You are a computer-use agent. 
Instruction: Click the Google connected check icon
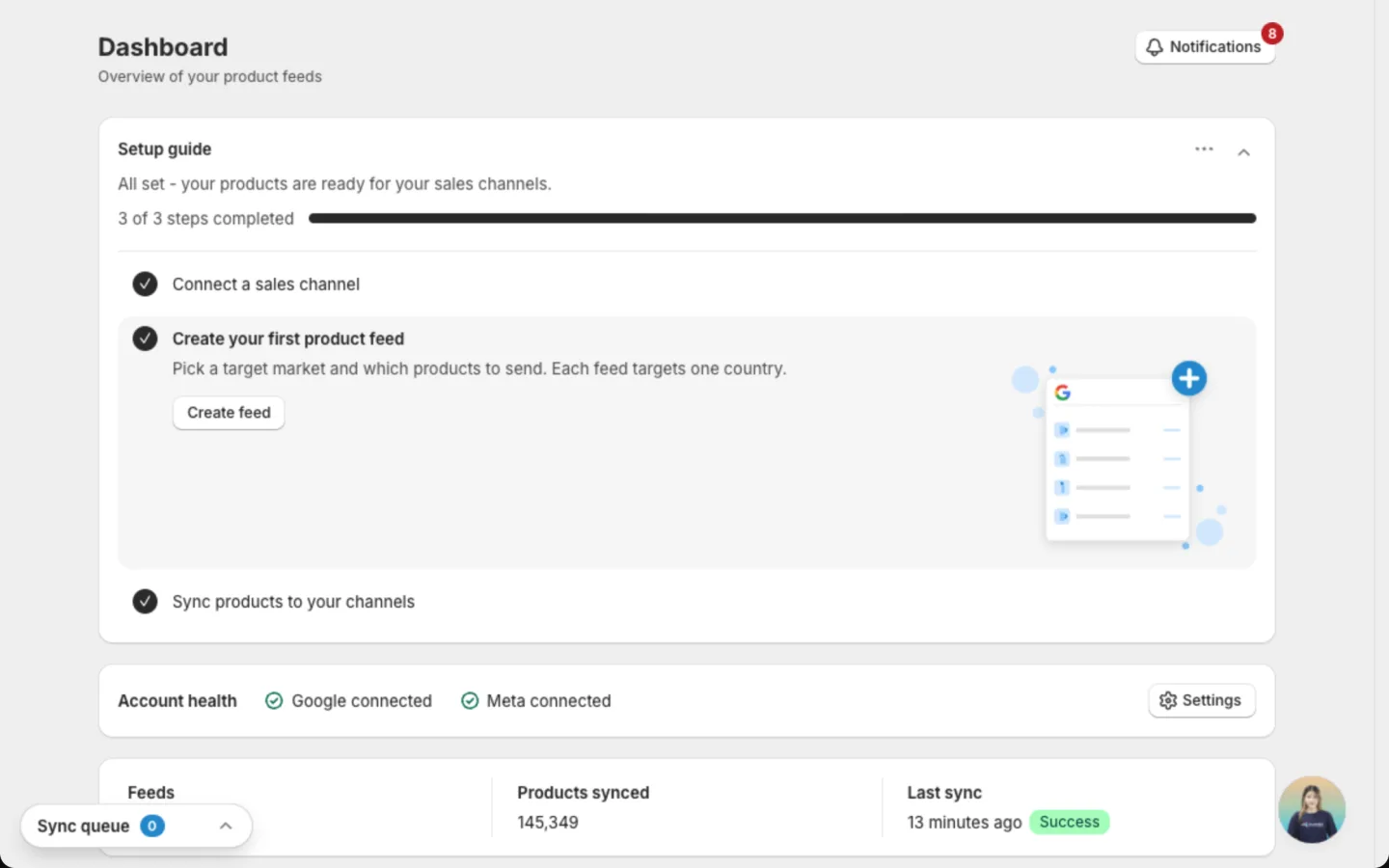coord(274,701)
